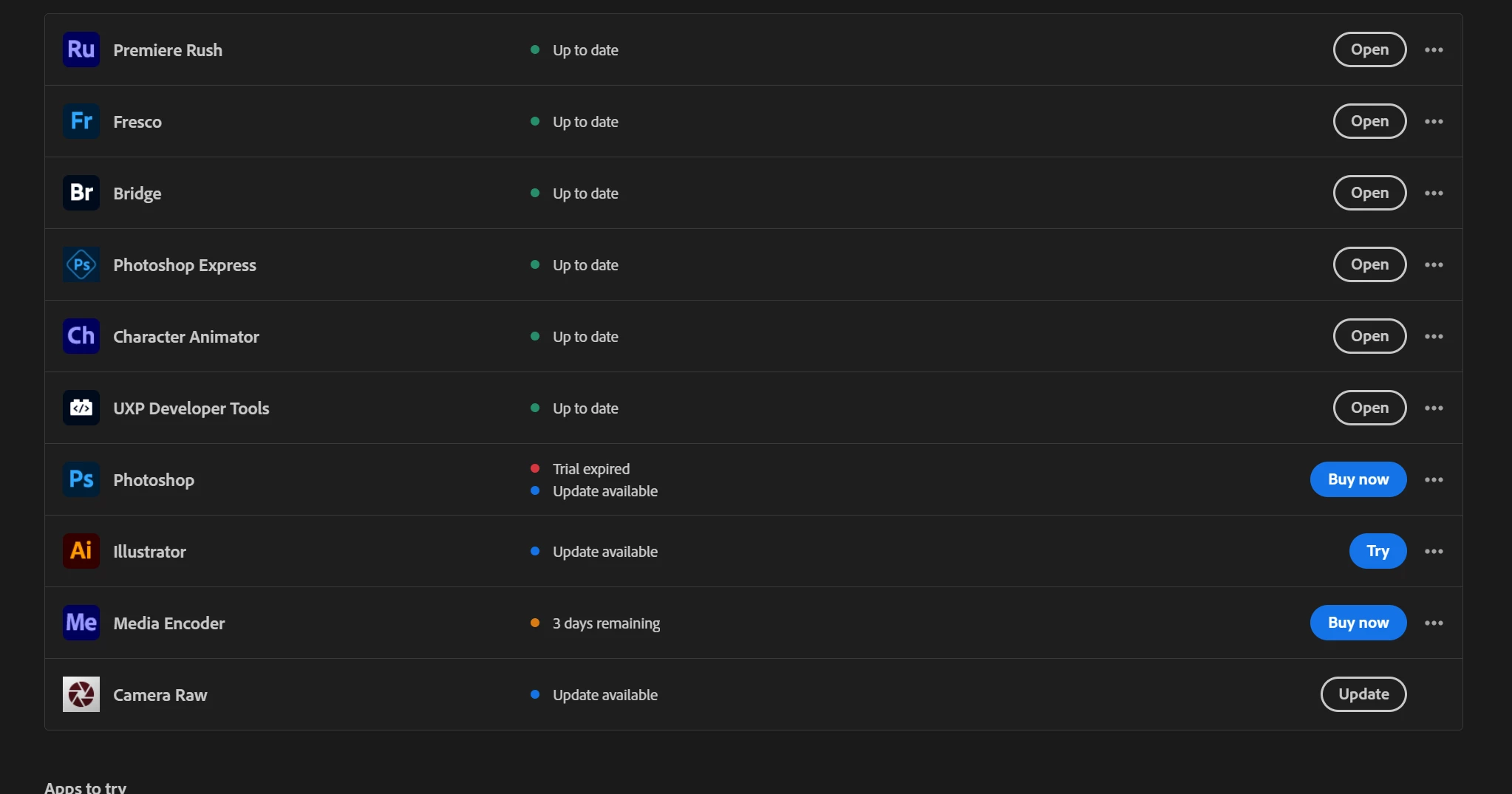Click the Illustrator Ai app icon

pos(81,551)
